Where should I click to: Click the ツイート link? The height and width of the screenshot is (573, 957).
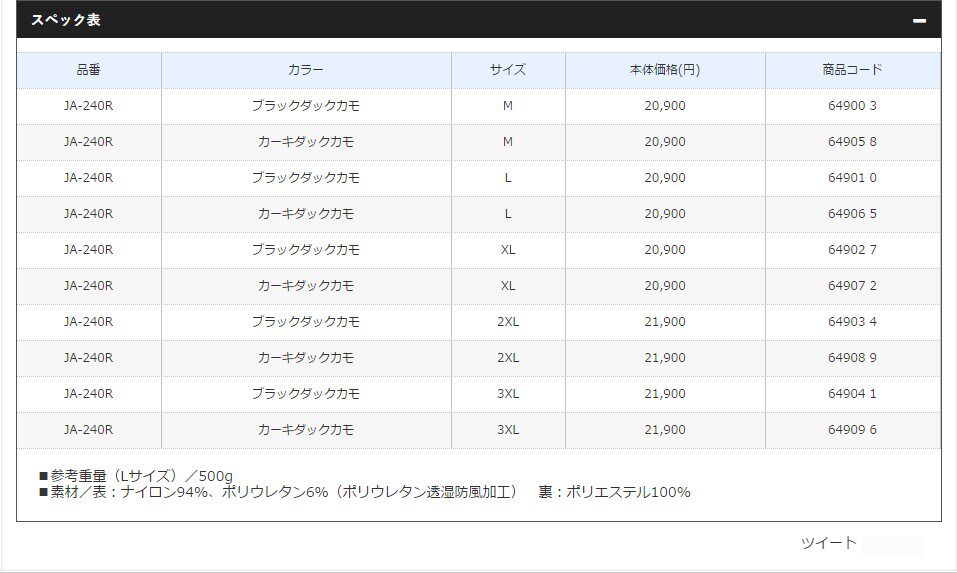coord(828,542)
